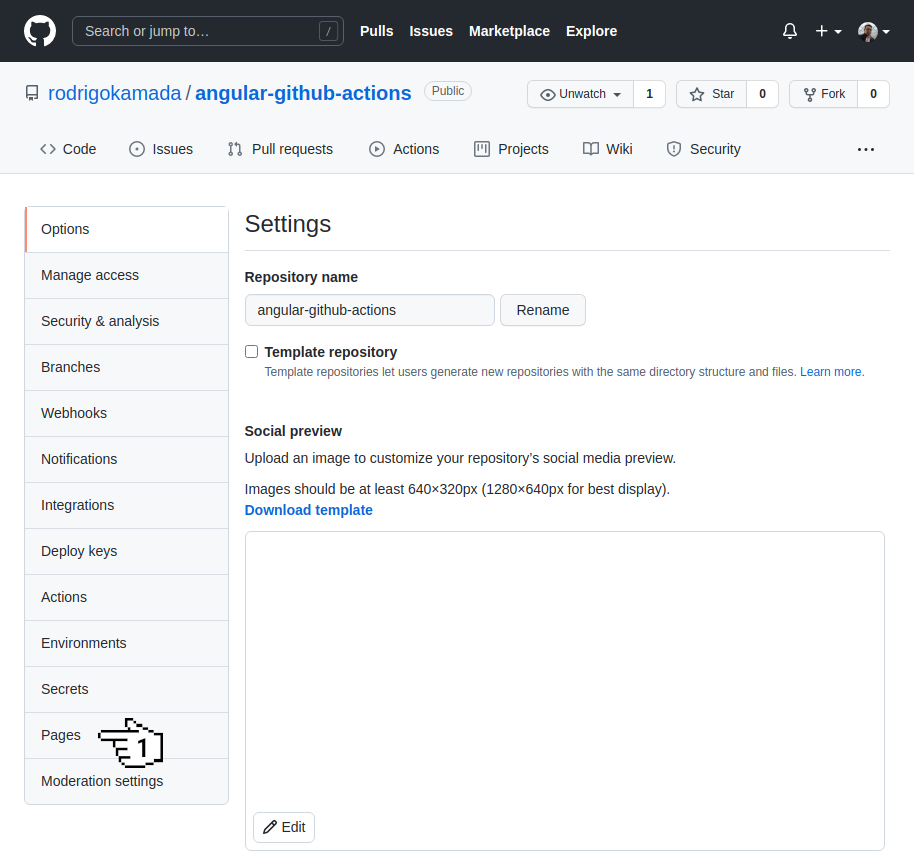Expand the three-dots more tabs menu

click(x=866, y=150)
